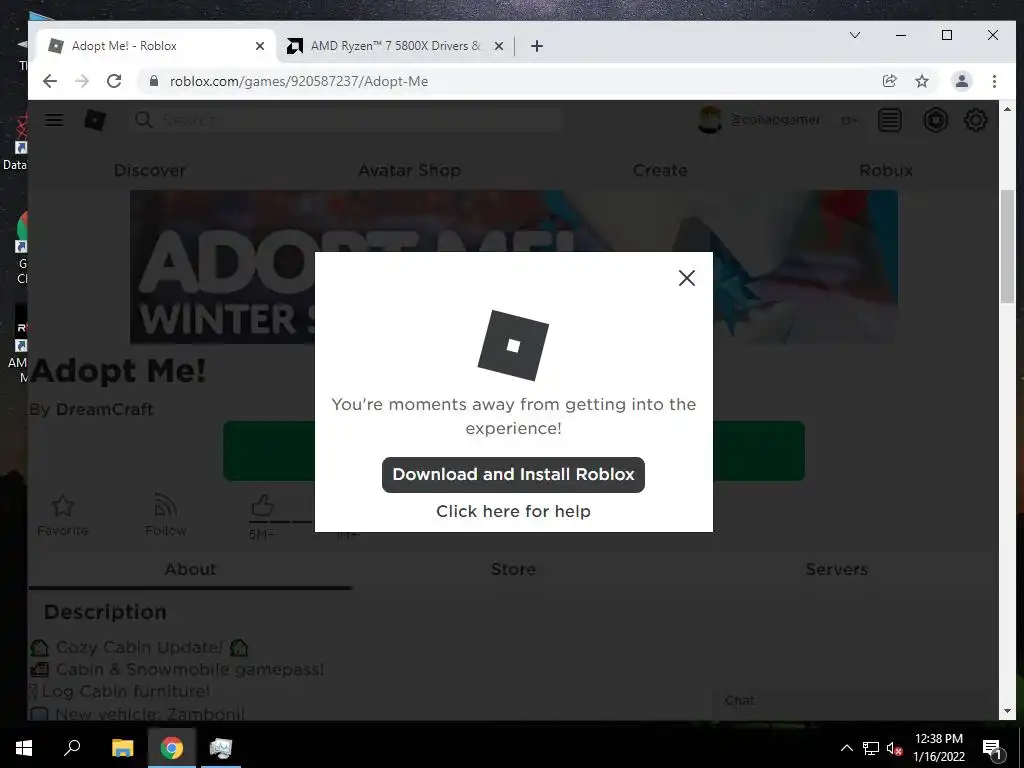Select the Store tab
This screenshot has width=1024, height=768.
click(513, 569)
